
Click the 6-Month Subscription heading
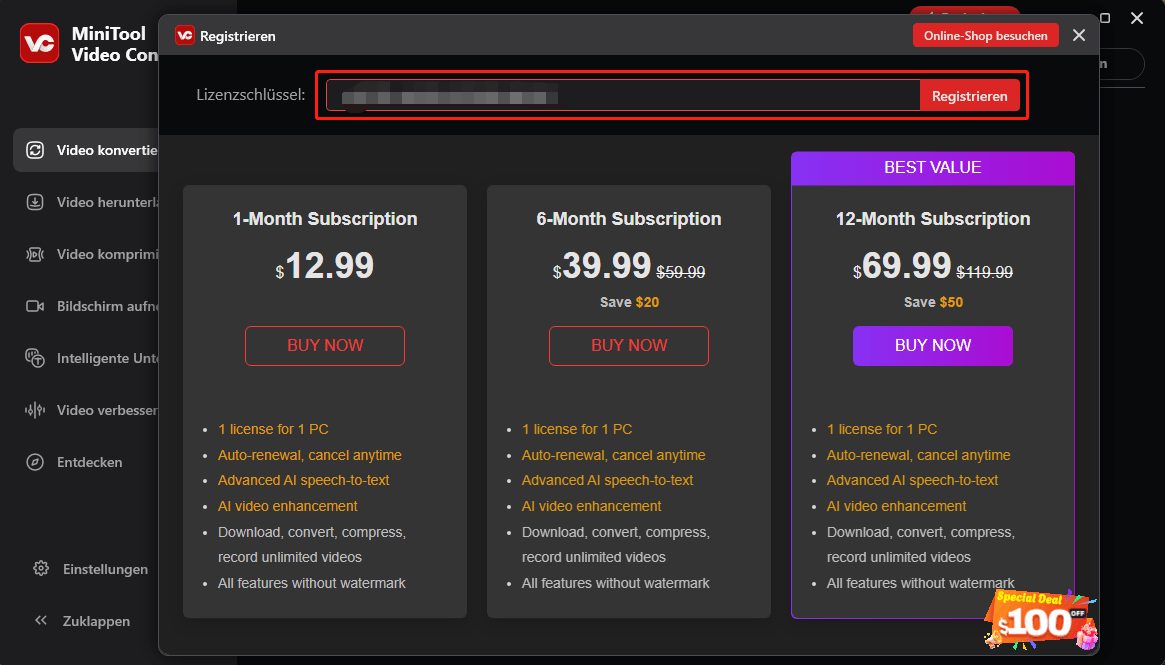(629, 219)
